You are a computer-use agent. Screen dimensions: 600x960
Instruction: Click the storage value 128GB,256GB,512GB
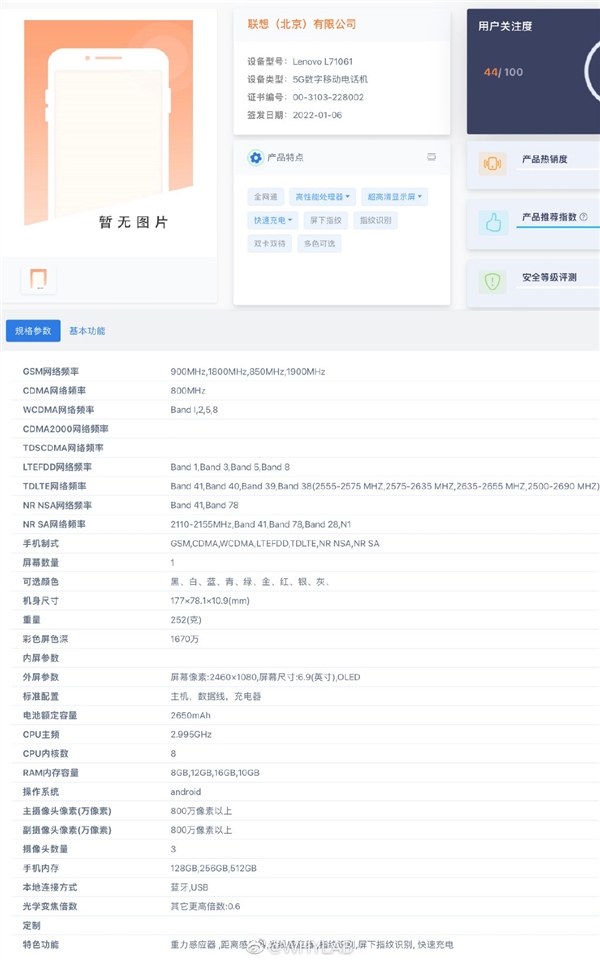point(214,868)
